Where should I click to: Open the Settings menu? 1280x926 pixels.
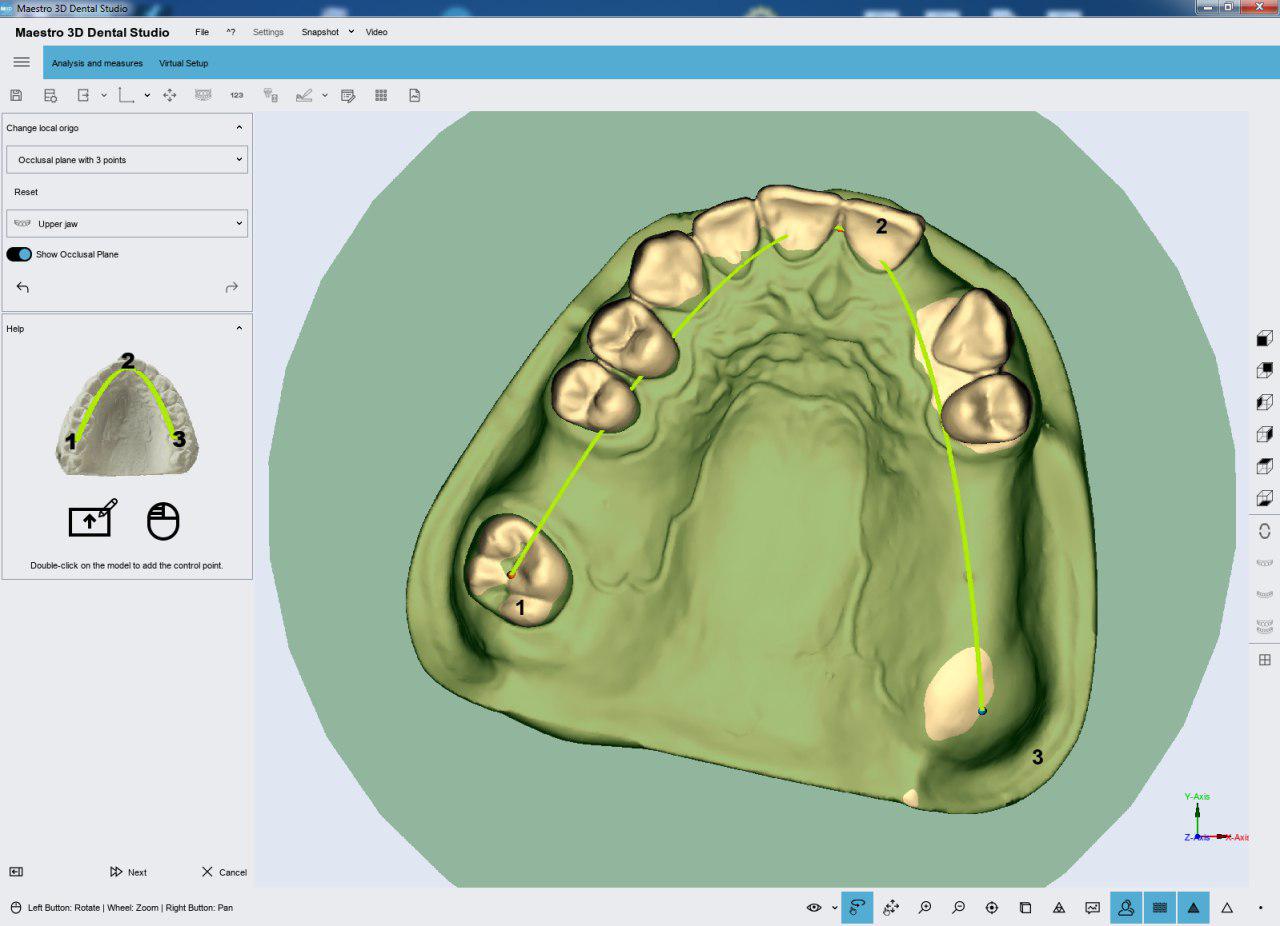(268, 32)
